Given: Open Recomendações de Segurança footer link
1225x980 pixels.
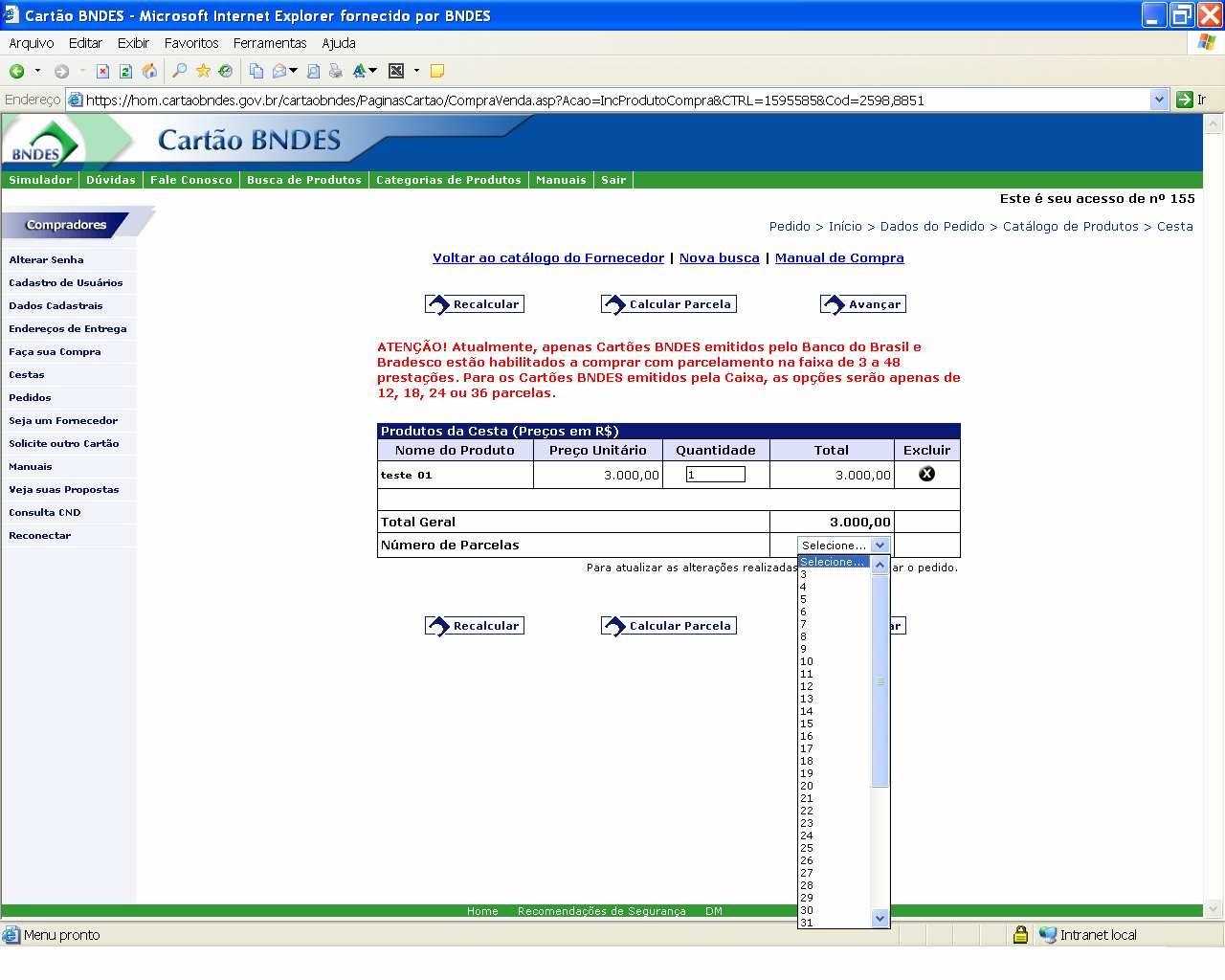Looking at the screenshot, I should (602, 911).
